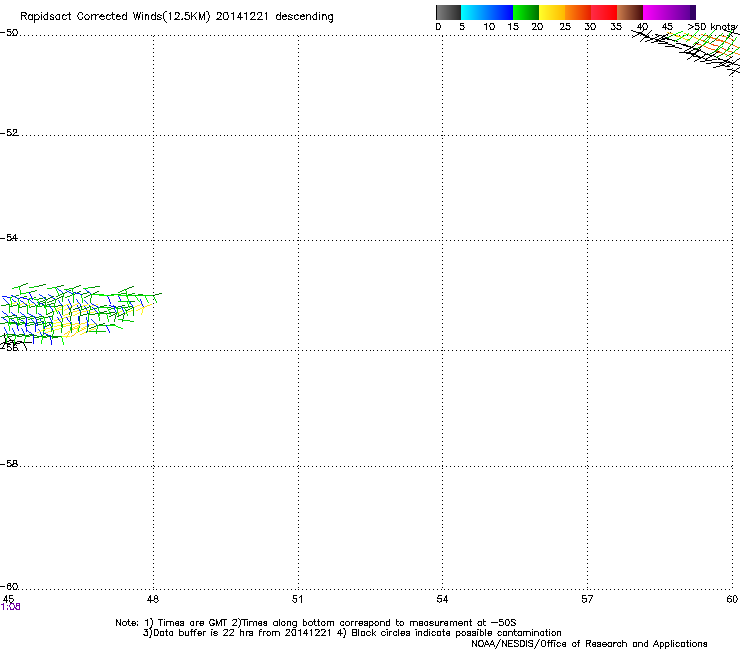
Task: Click the red 30-35 knots legend segment
Action: (604, 12)
